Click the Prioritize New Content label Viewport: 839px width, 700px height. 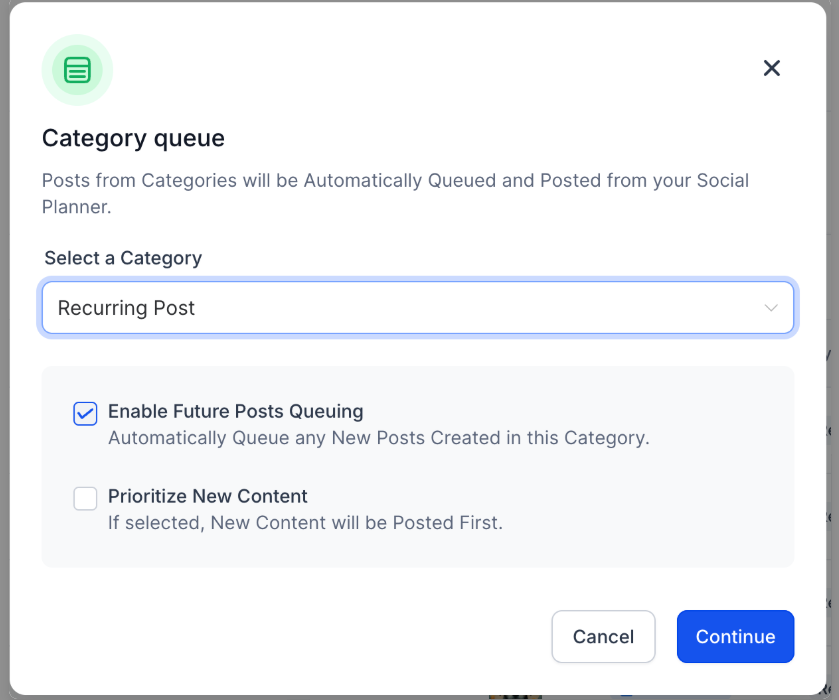click(208, 496)
